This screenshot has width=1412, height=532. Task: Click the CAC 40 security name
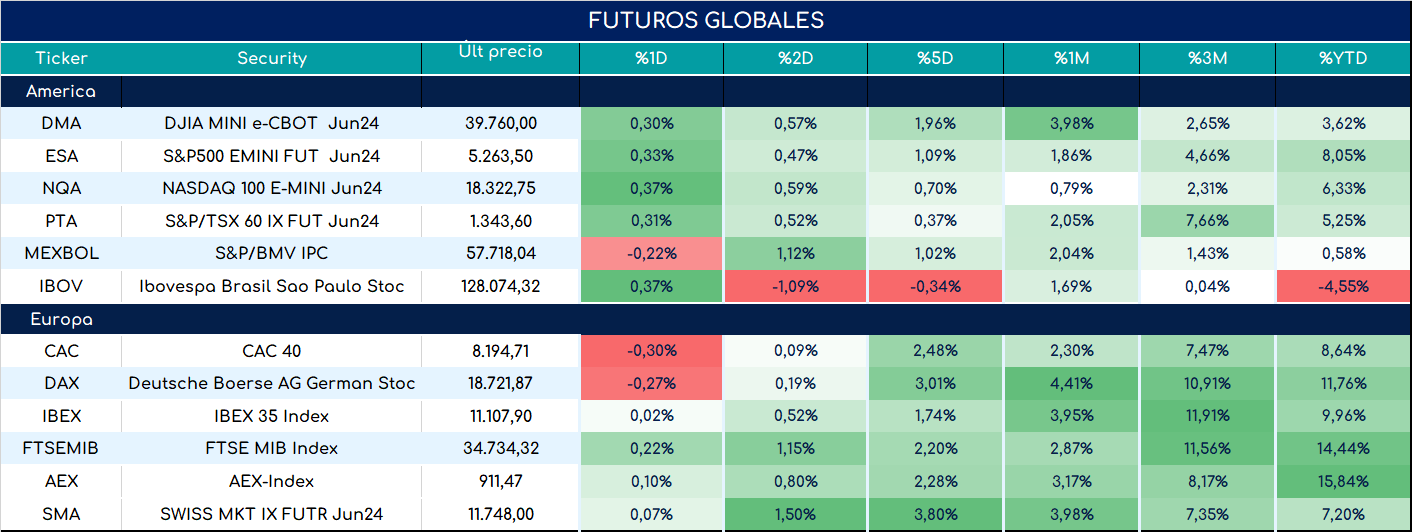pos(272,351)
